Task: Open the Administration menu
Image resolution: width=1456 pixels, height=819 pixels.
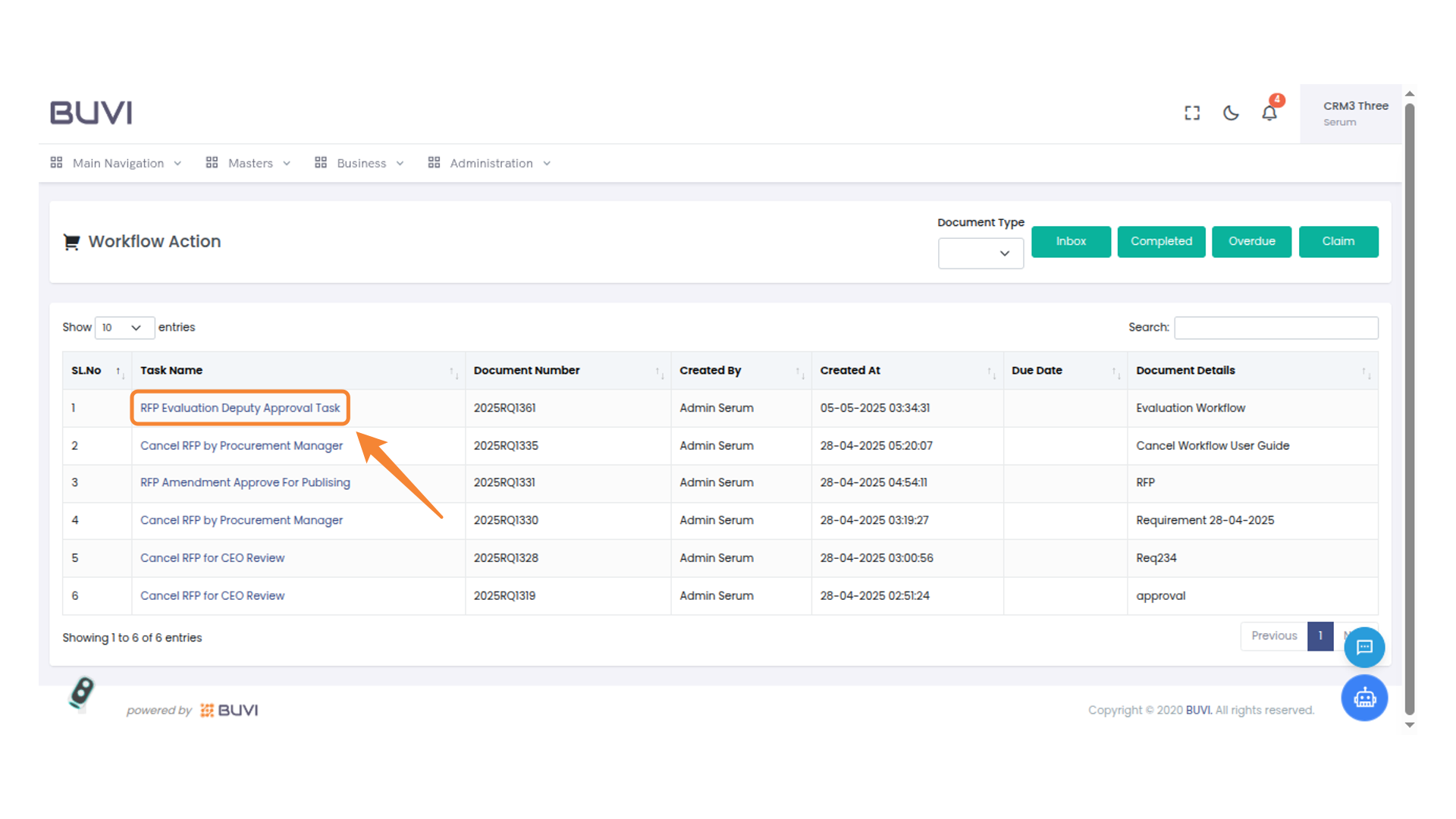Action: 490,163
